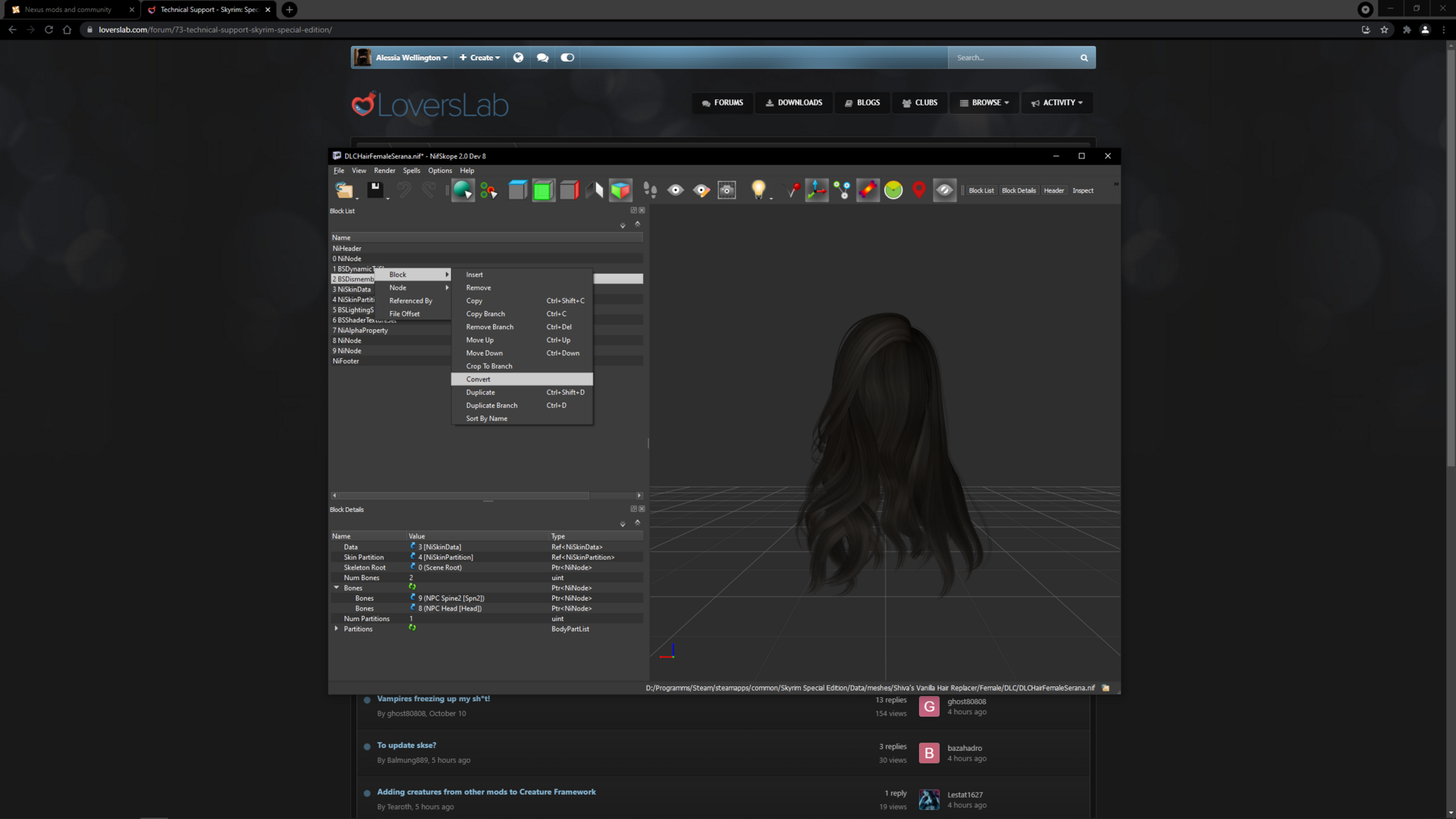Click the walk mode footprints icon
This screenshot has height=819, width=1456.
pos(650,190)
